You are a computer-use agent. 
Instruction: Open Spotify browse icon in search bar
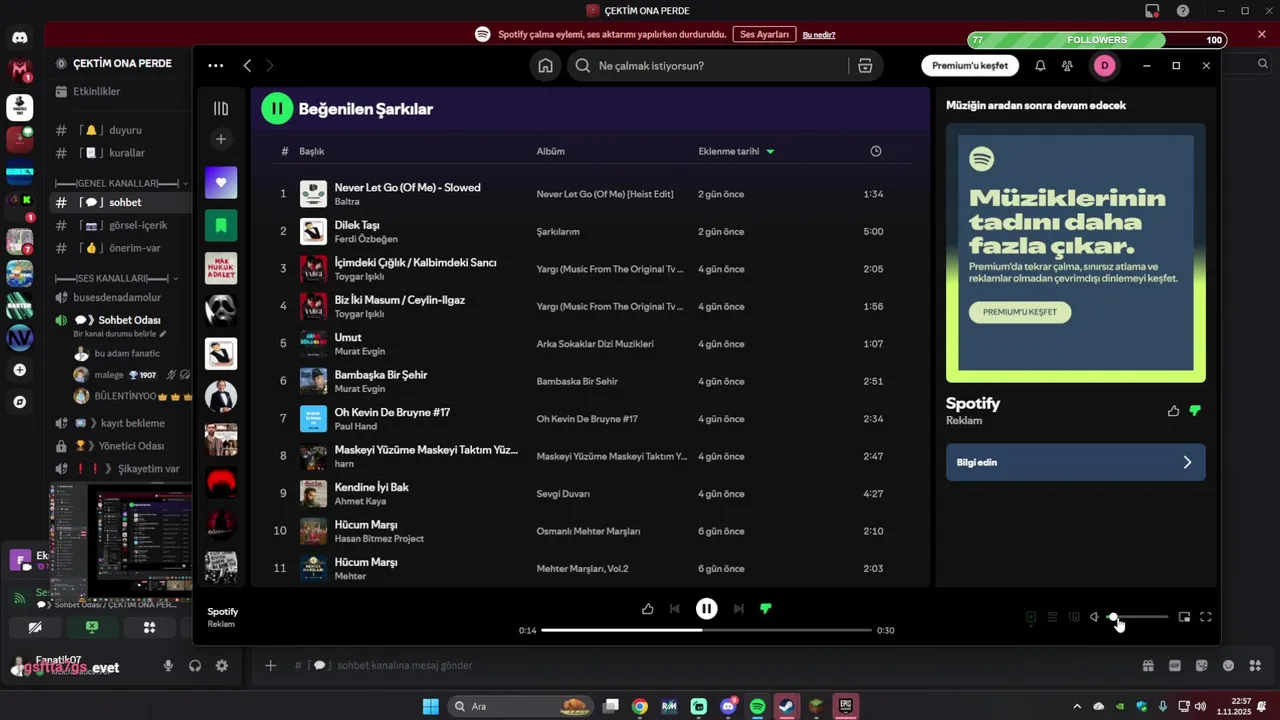click(865, 66)
